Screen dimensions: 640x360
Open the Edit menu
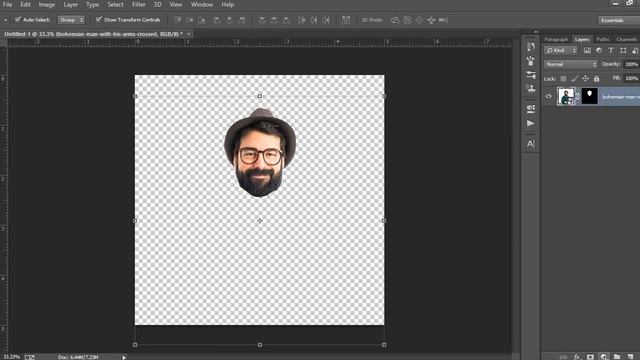(x=25, y=4)
